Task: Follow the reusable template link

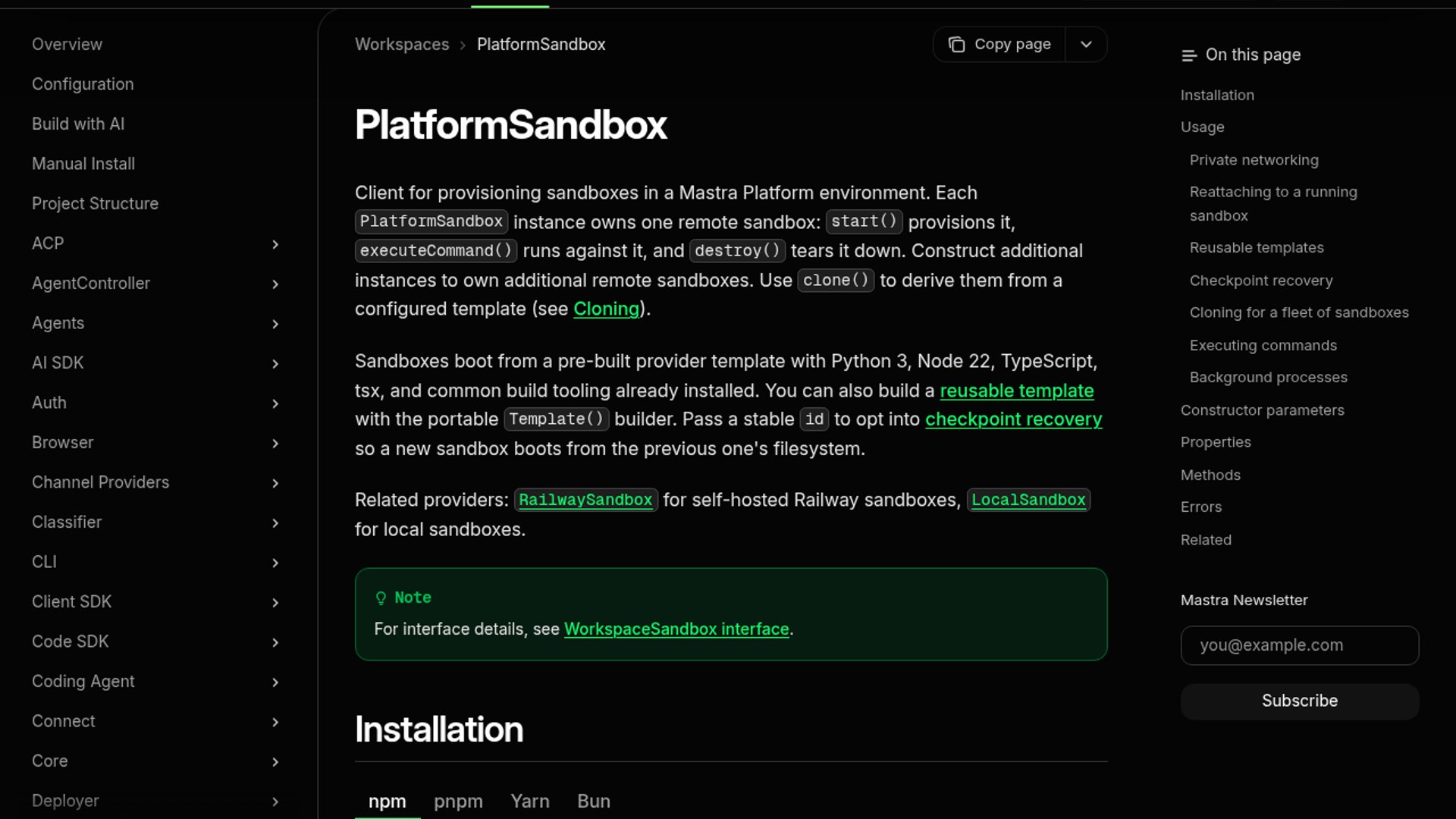Action: pos(1016,391)
